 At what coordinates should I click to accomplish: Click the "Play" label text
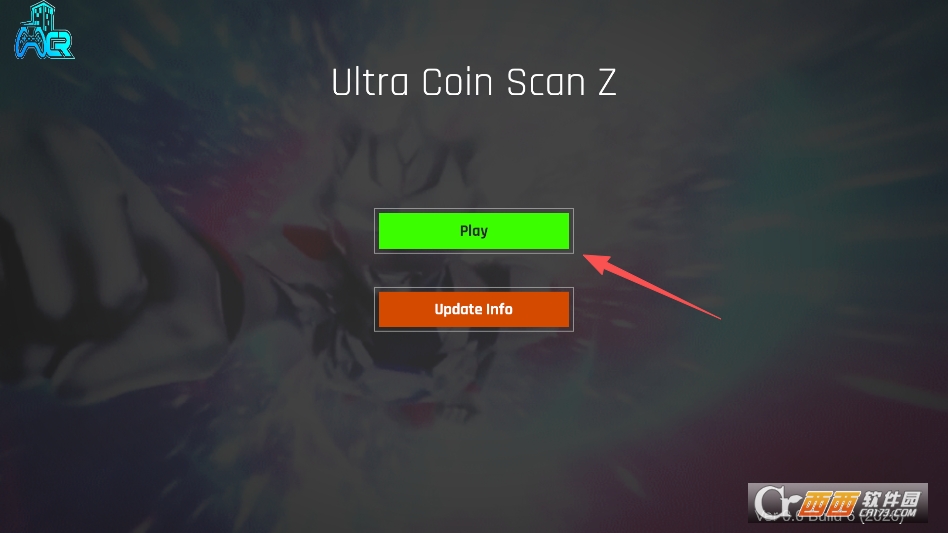(x=473, y=231)
